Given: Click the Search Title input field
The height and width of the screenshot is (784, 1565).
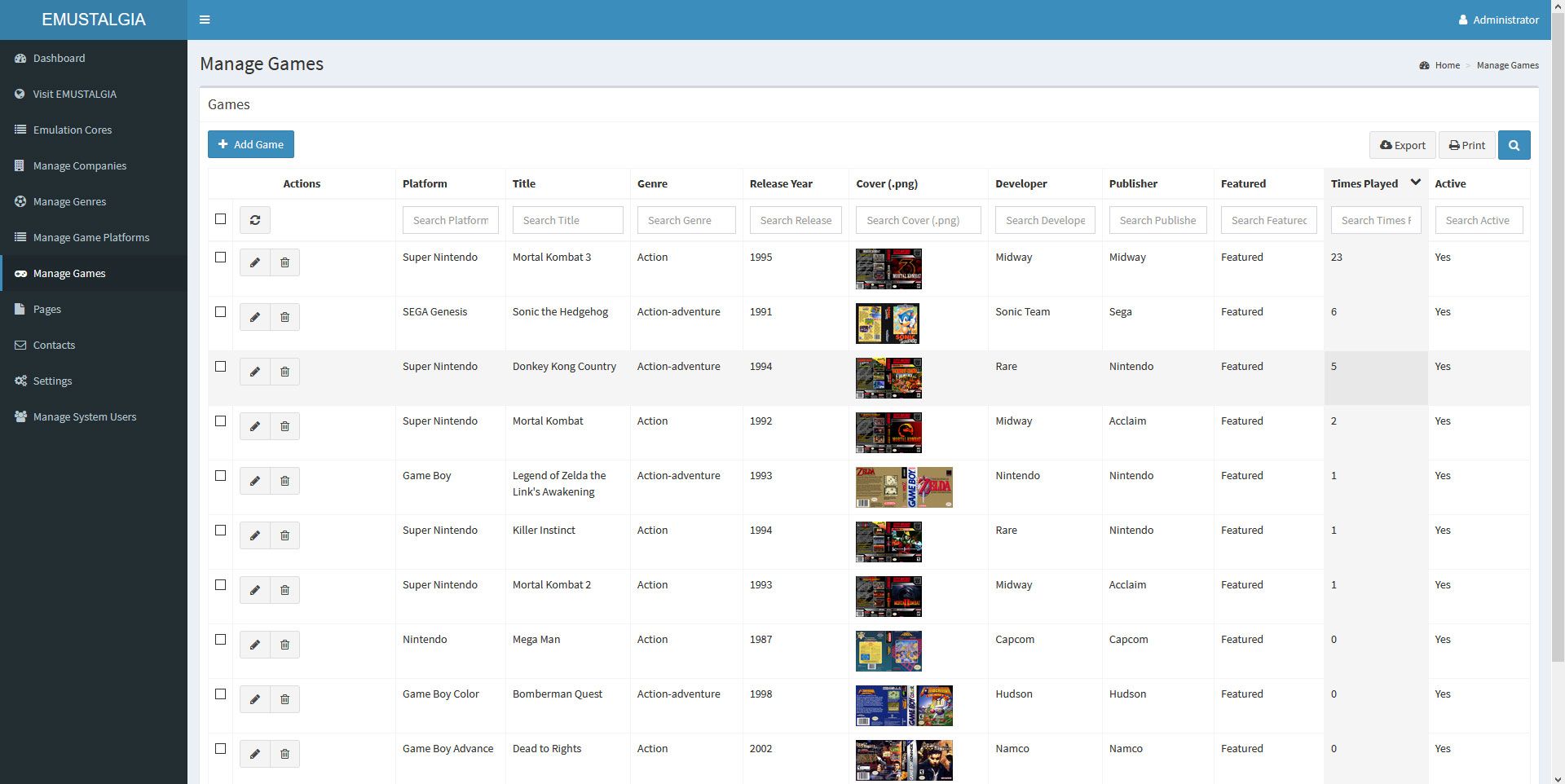Looking at the screenshot, I should click(x=567, y=220).
